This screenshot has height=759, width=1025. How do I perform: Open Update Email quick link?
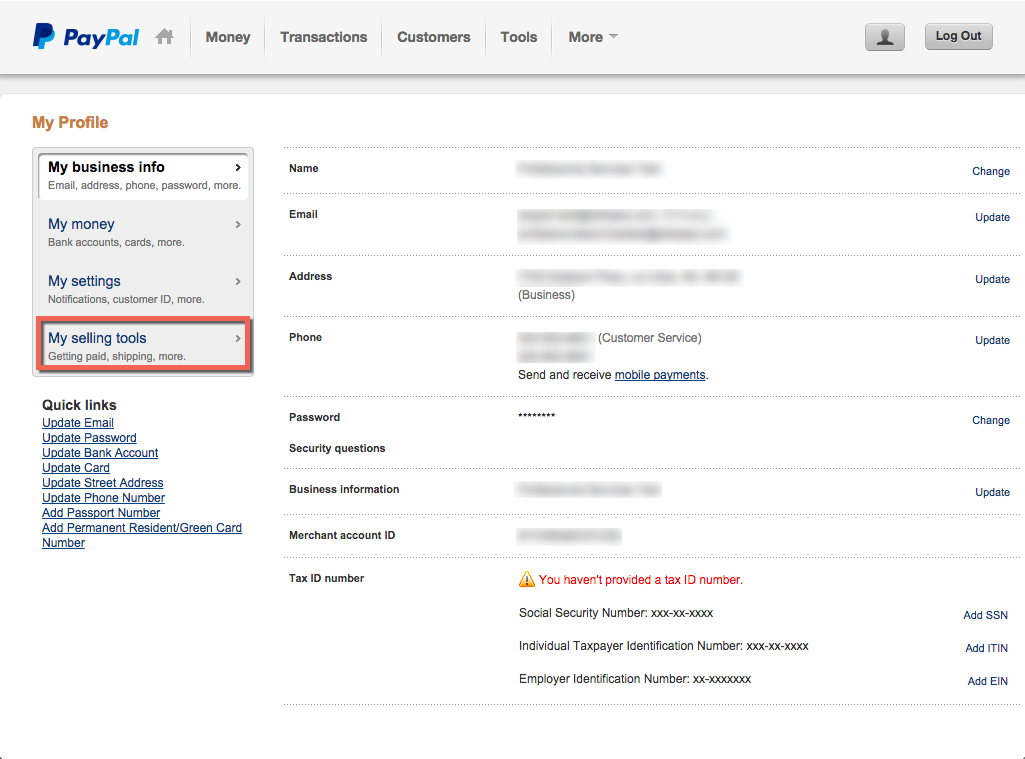[78, 423]
